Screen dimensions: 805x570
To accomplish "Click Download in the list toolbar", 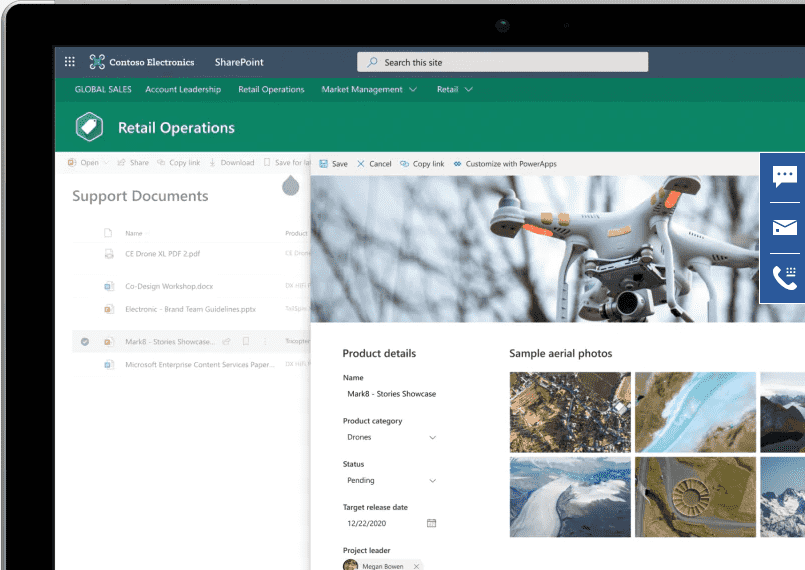I will [232, 163].
